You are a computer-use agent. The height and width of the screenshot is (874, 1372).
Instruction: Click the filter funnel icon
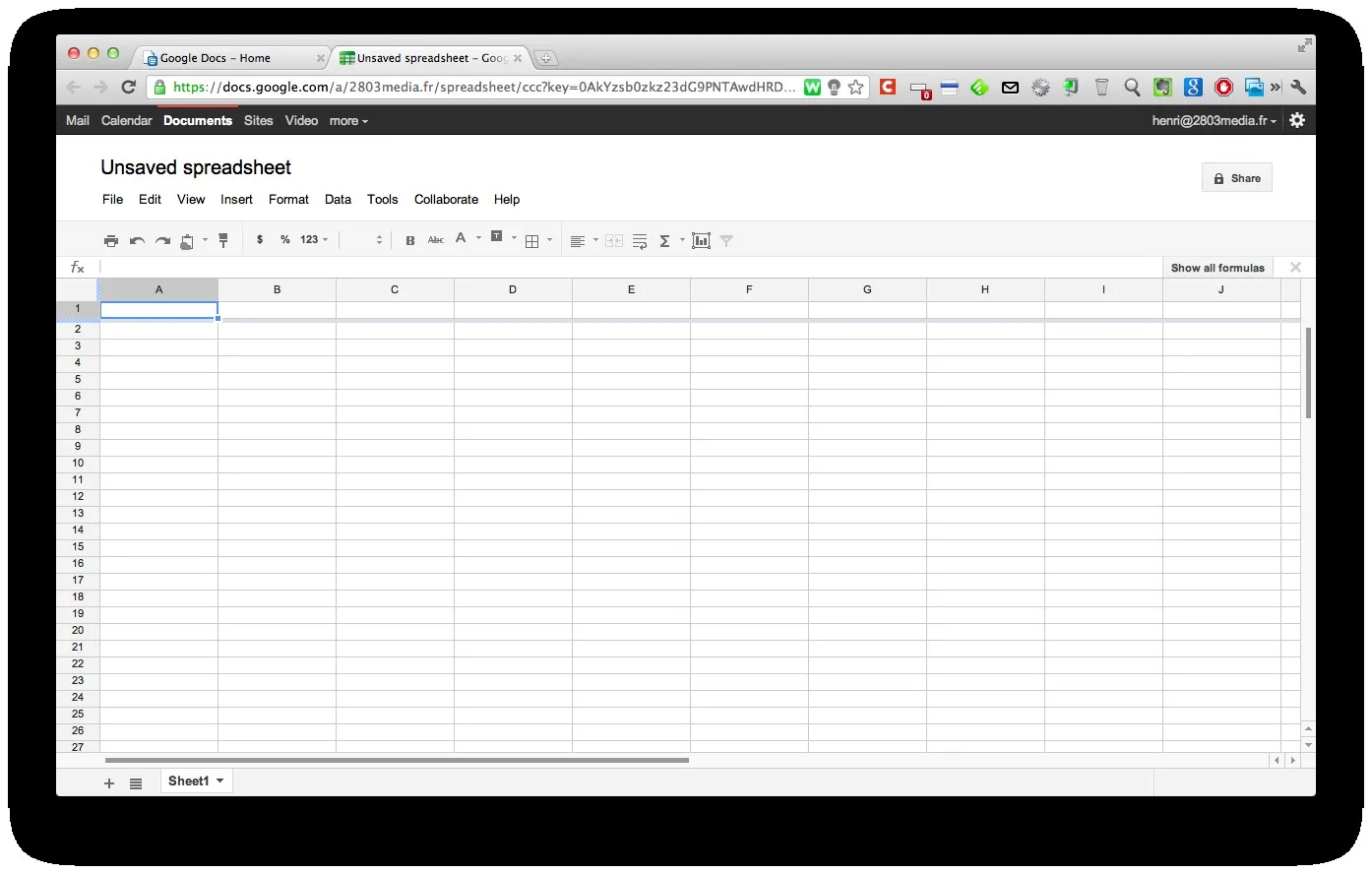pos(726,241)
